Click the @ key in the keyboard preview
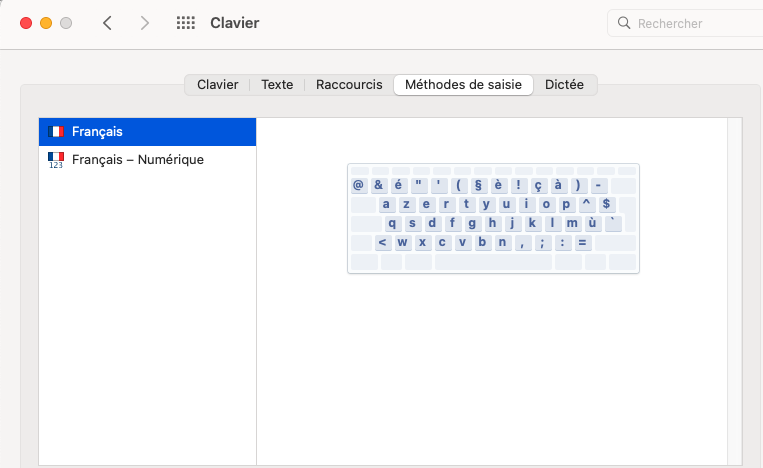763x468 pixels. point(358,185)
